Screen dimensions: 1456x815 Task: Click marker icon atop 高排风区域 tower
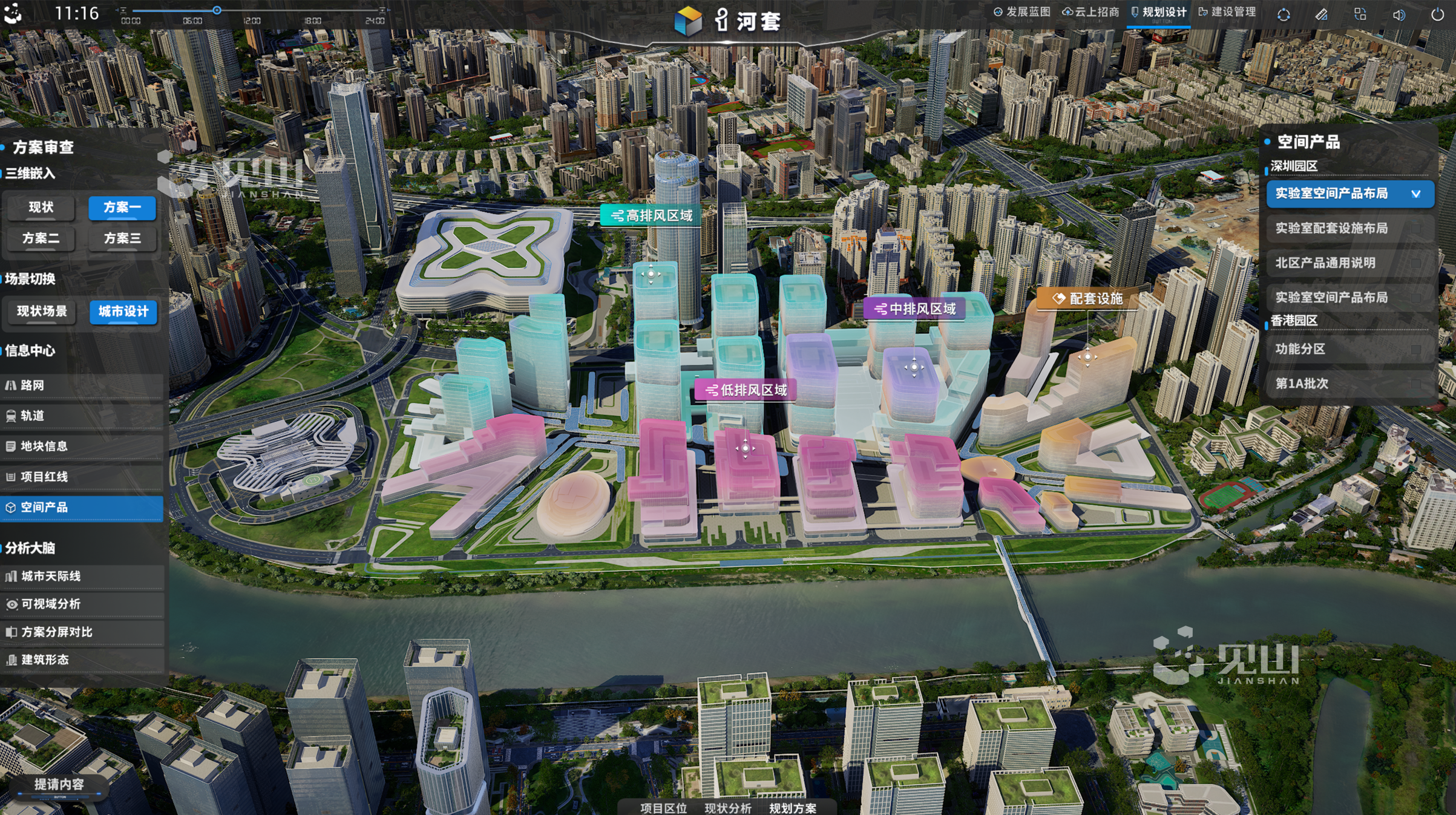coord(651,274)
